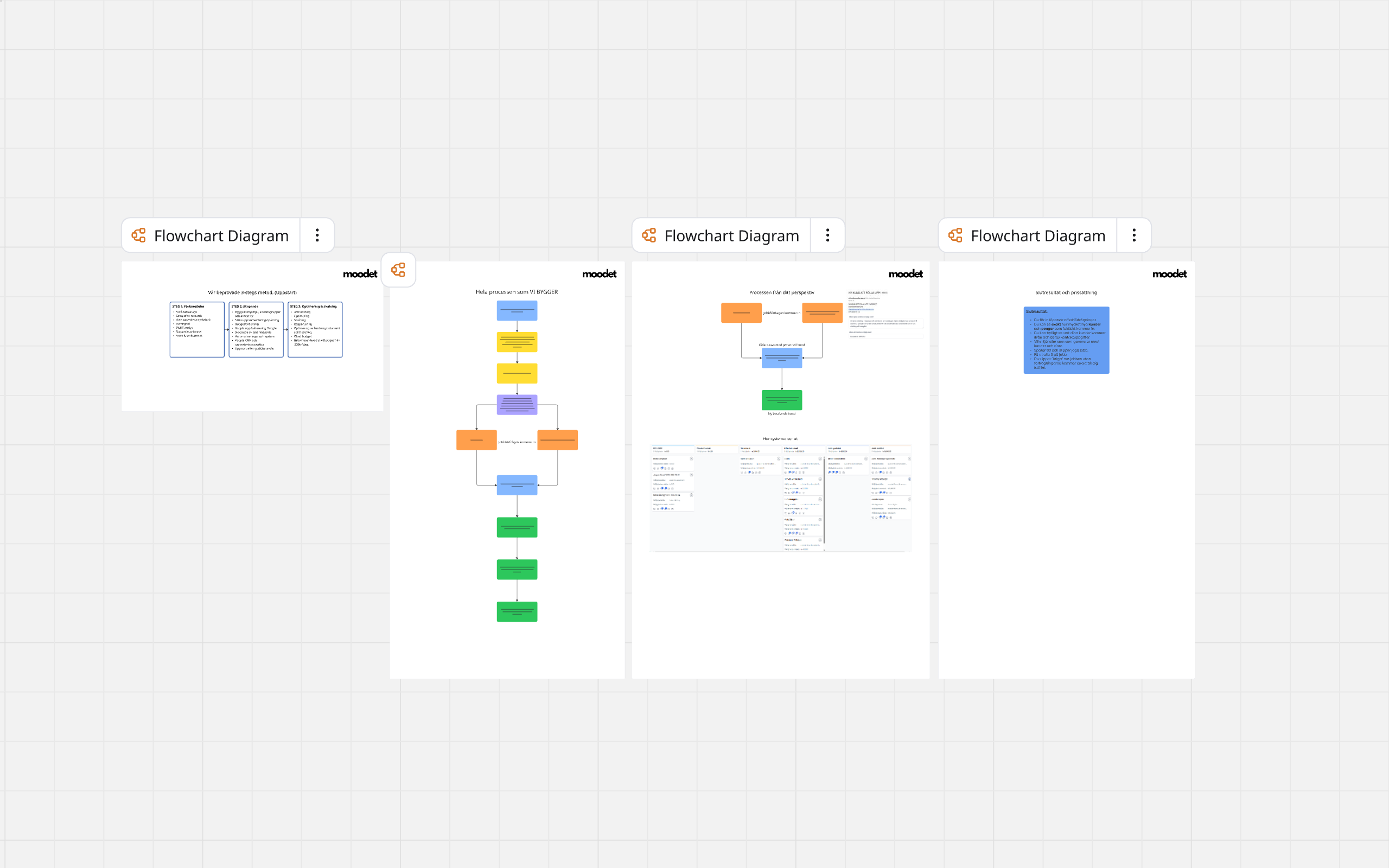Click the 'Hela processen som VI BYGGER' heading
Viewport: 1389px width, 868px height.
[x=517, y=292]
